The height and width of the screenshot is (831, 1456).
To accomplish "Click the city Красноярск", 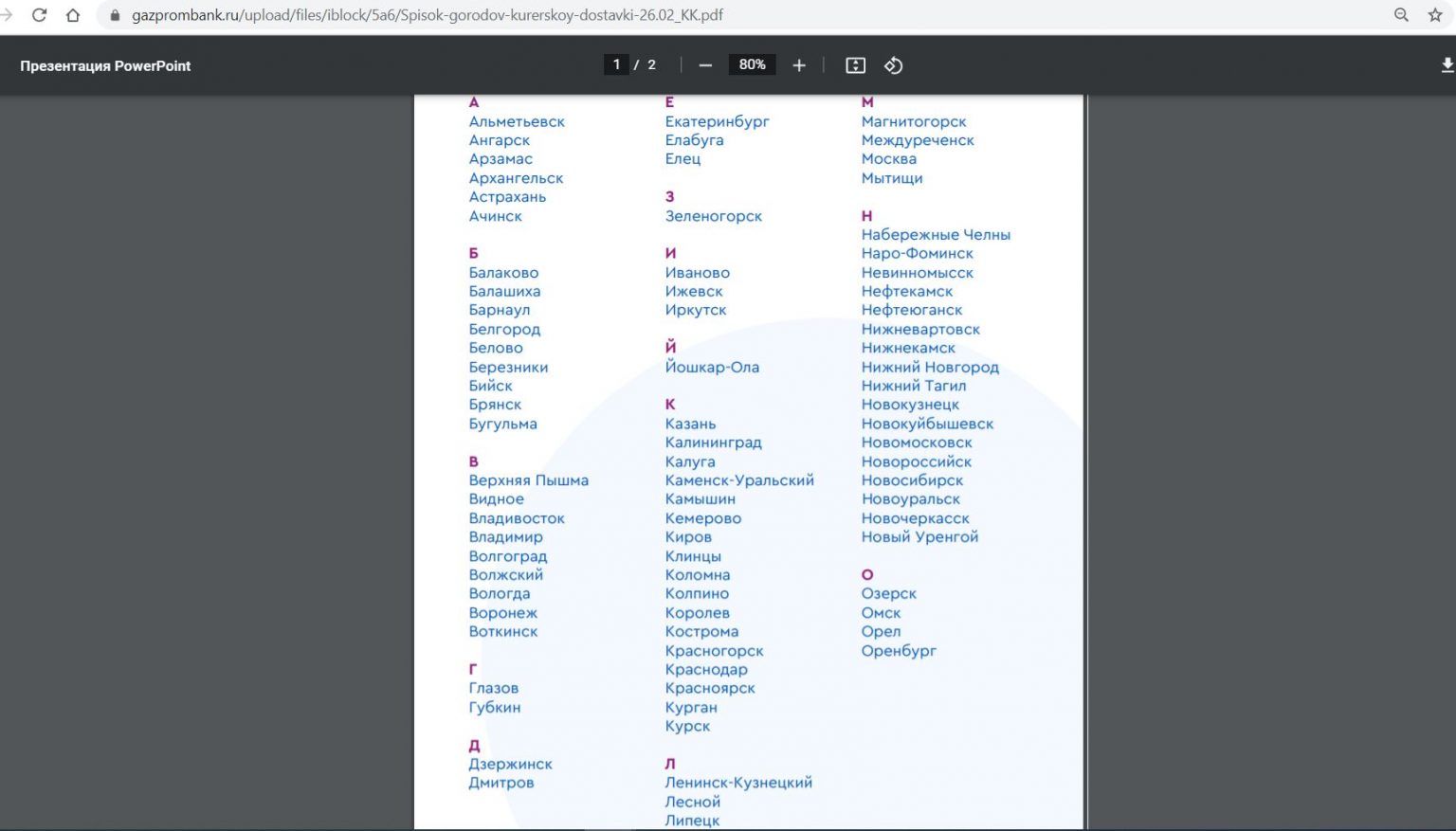I will coord(710,688).
